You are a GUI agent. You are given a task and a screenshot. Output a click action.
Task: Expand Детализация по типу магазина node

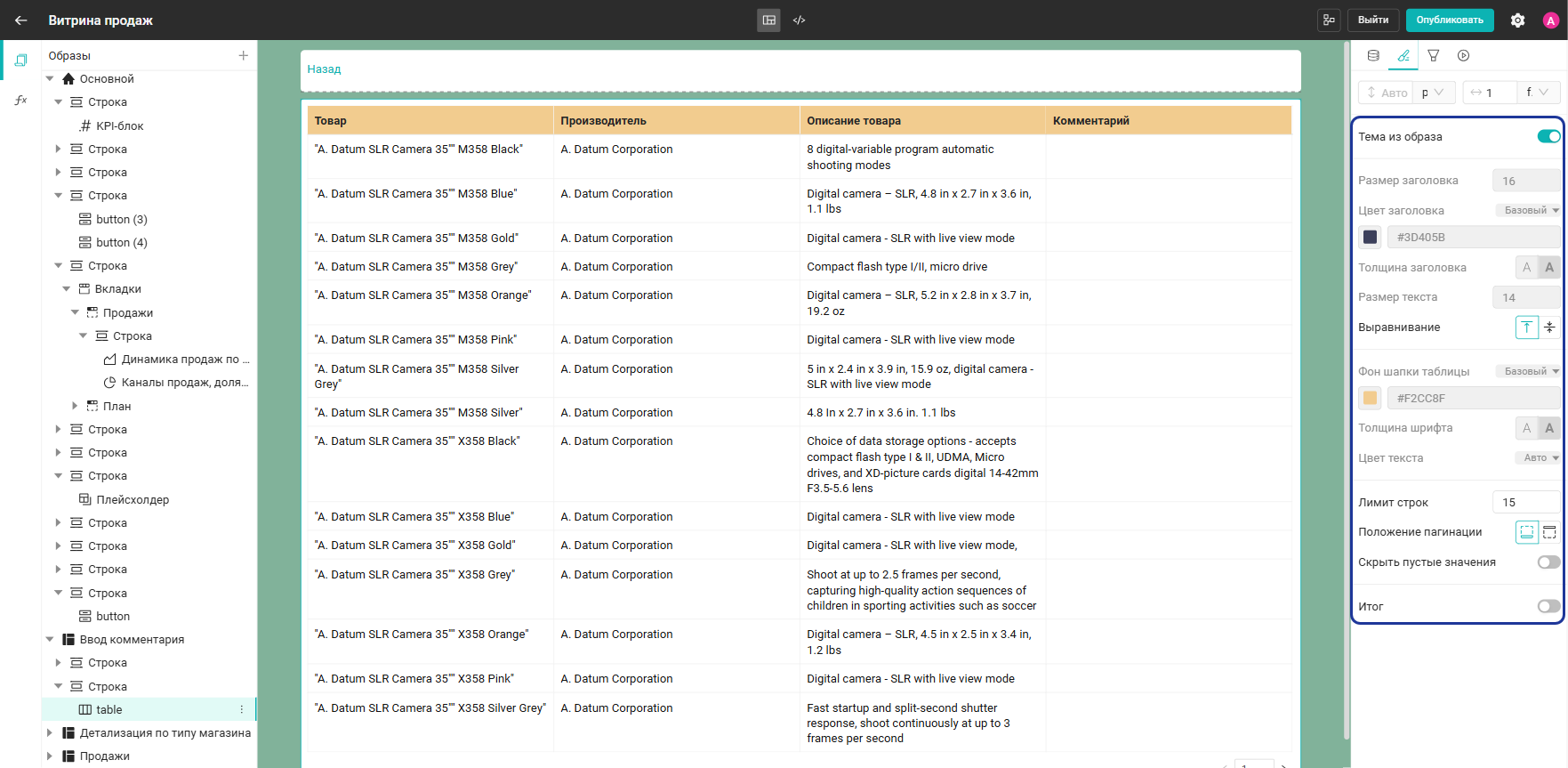pyautogui.click(x=50, y=733)
